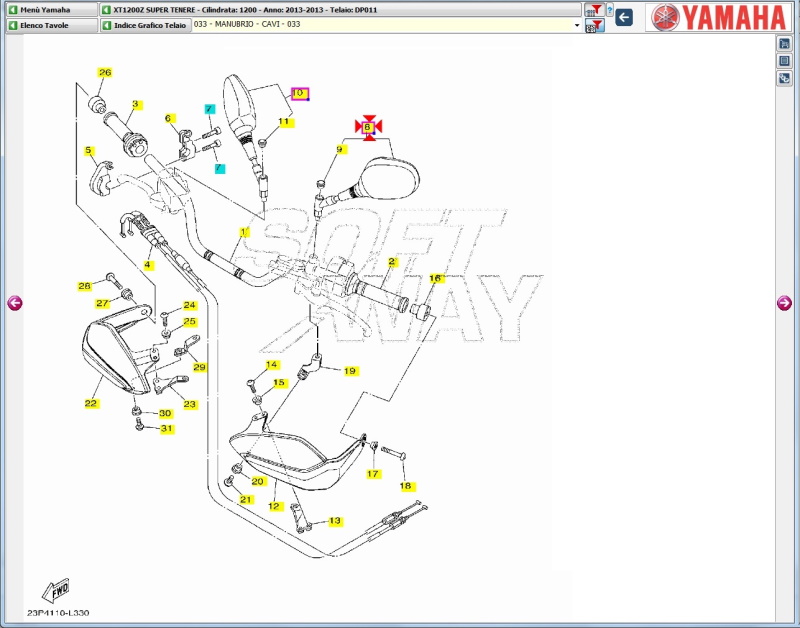Click the small blue question mark help icon
Image resolution: width=800 pixels, height=628 pixels.
(609, 10)
